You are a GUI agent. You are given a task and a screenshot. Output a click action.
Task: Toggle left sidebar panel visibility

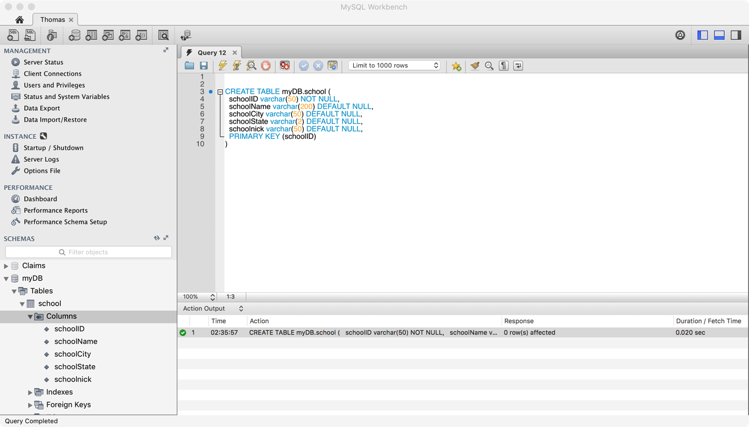(702, 35)
